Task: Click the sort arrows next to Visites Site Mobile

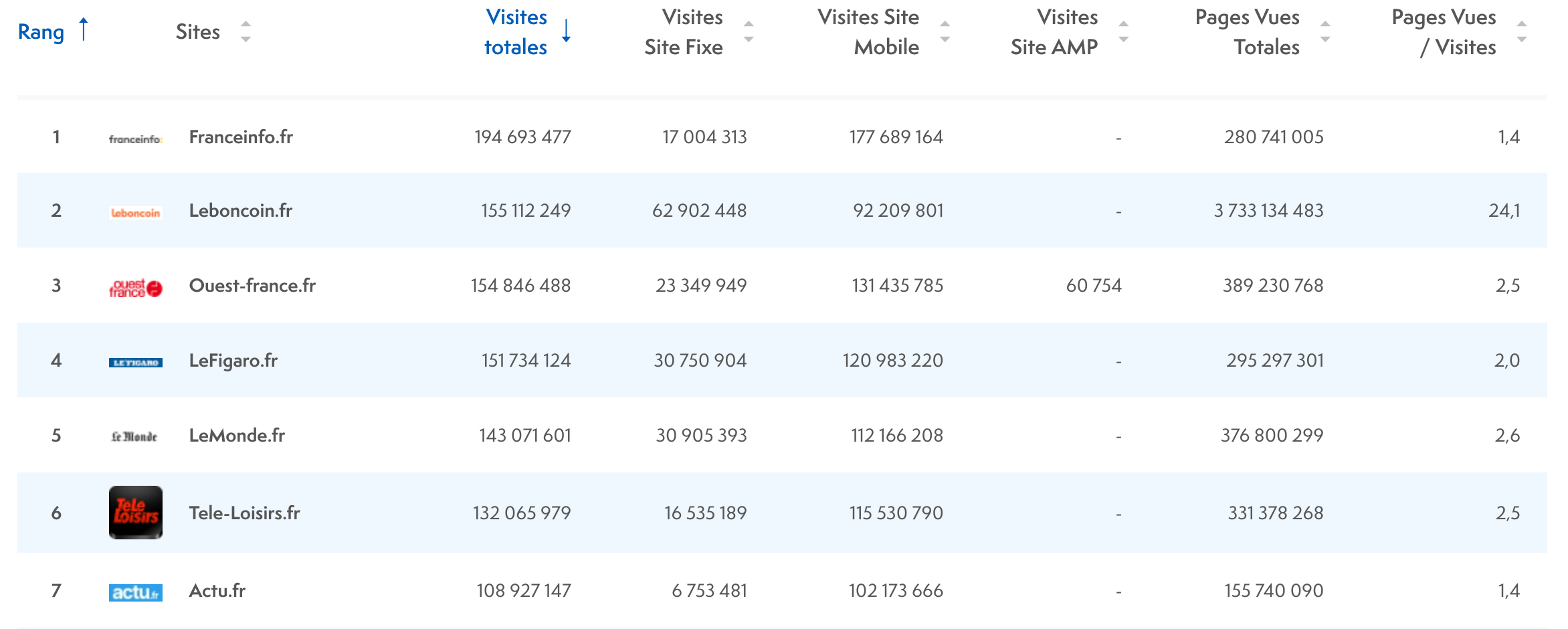Action: pos(945,31)
